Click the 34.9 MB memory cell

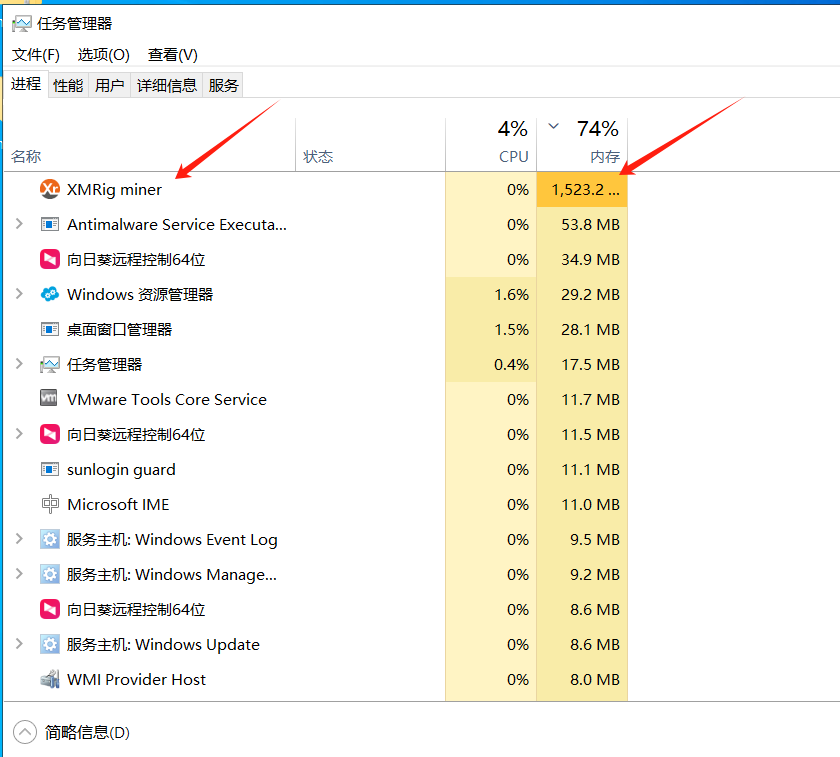582,259
